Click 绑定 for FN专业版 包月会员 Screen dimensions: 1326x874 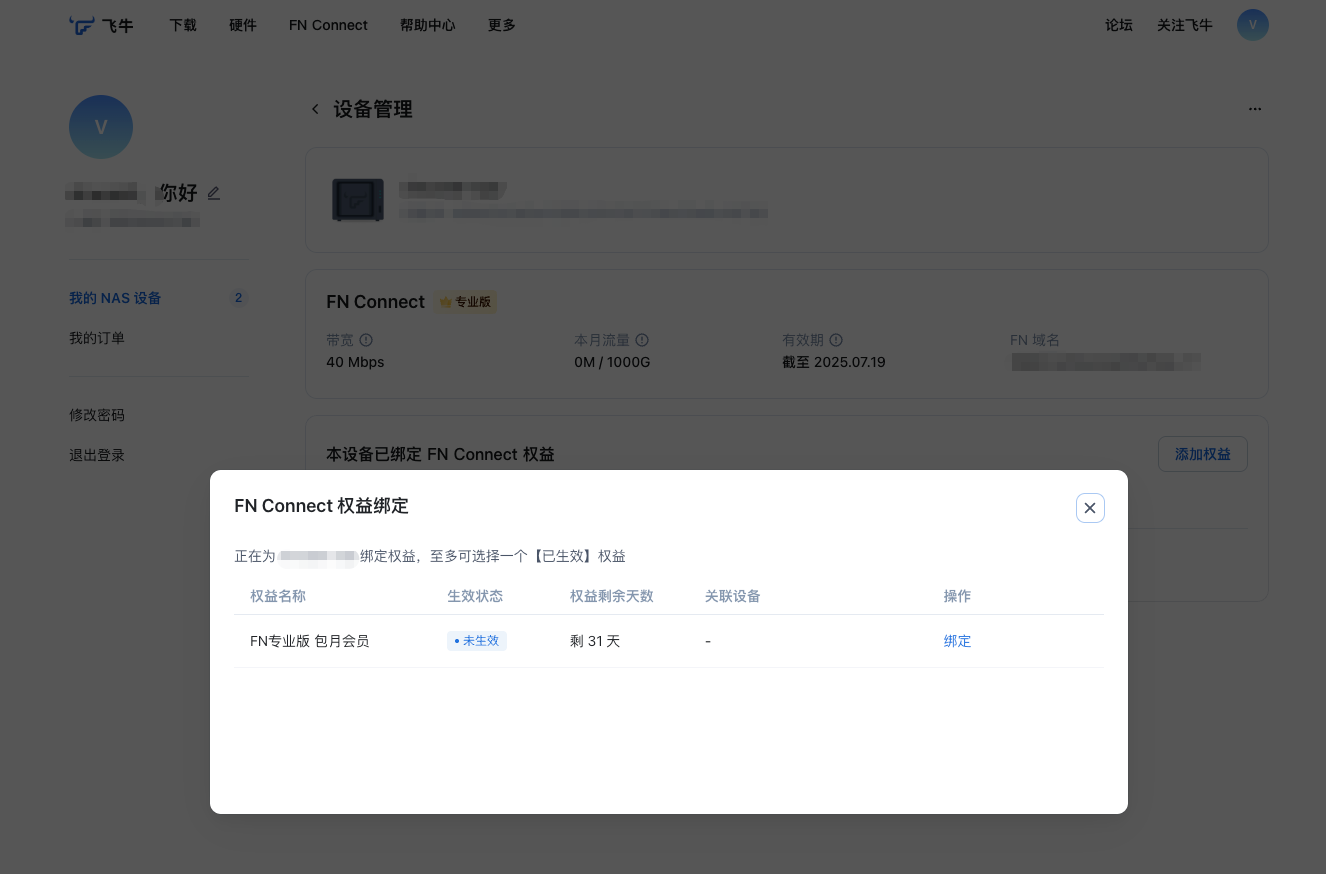(957, 641)
